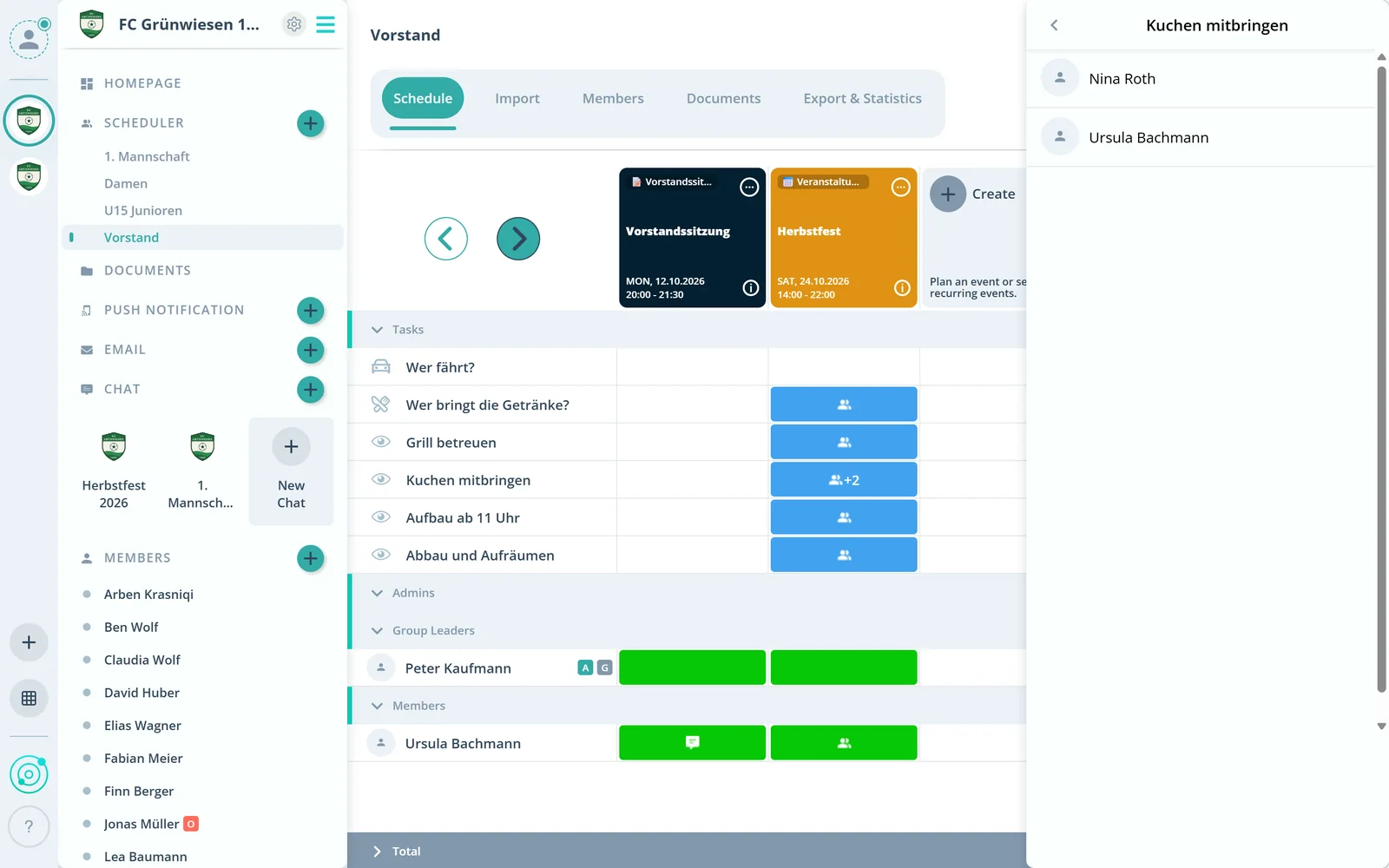Screen dimensions: 1389x868
Task: Open the Documents tab
Action: point(723,99)
